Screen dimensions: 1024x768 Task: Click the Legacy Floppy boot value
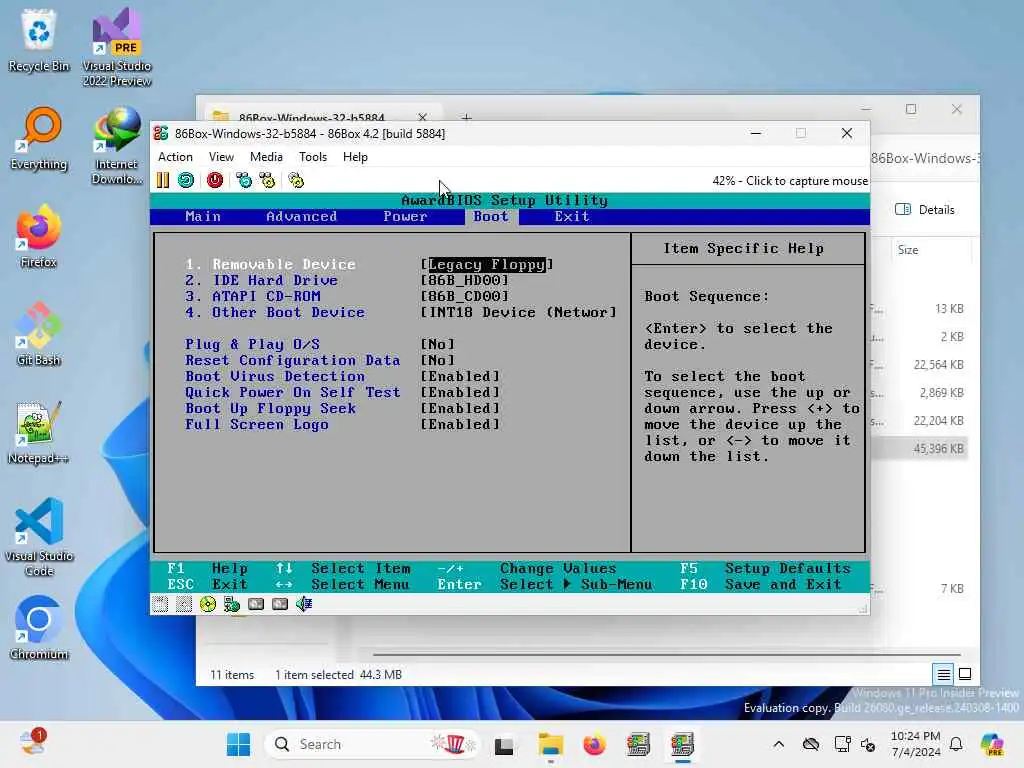487,264
